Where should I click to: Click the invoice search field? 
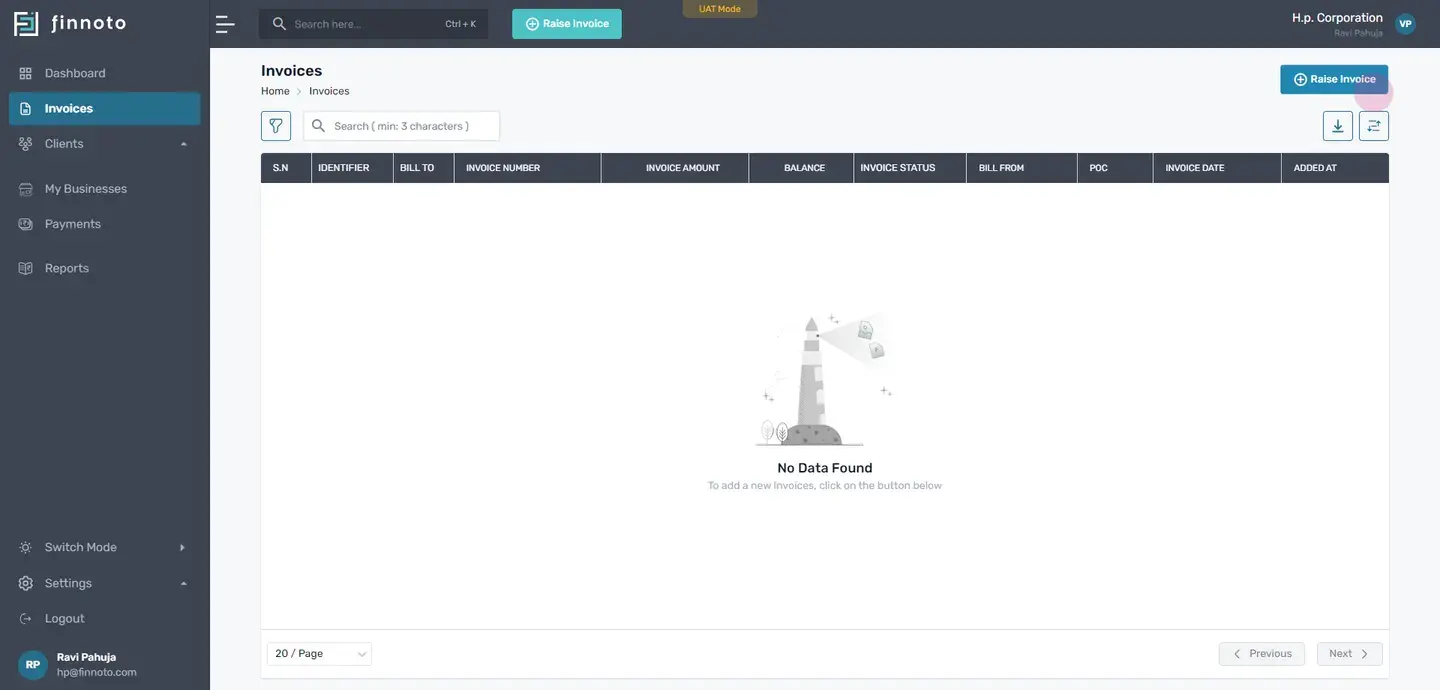(401, 126)
